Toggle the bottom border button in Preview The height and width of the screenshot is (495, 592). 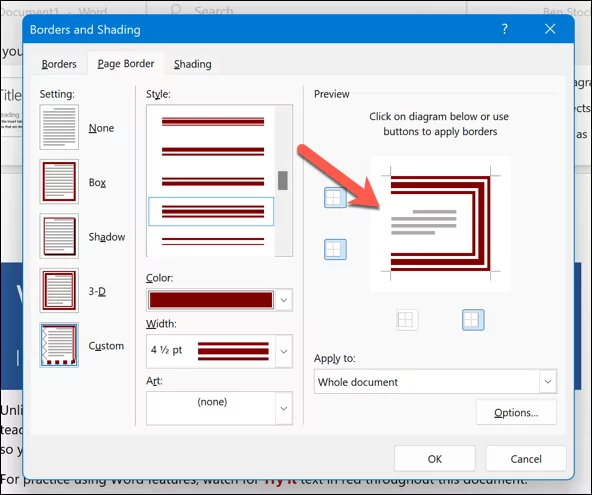(x=335, y=249)
